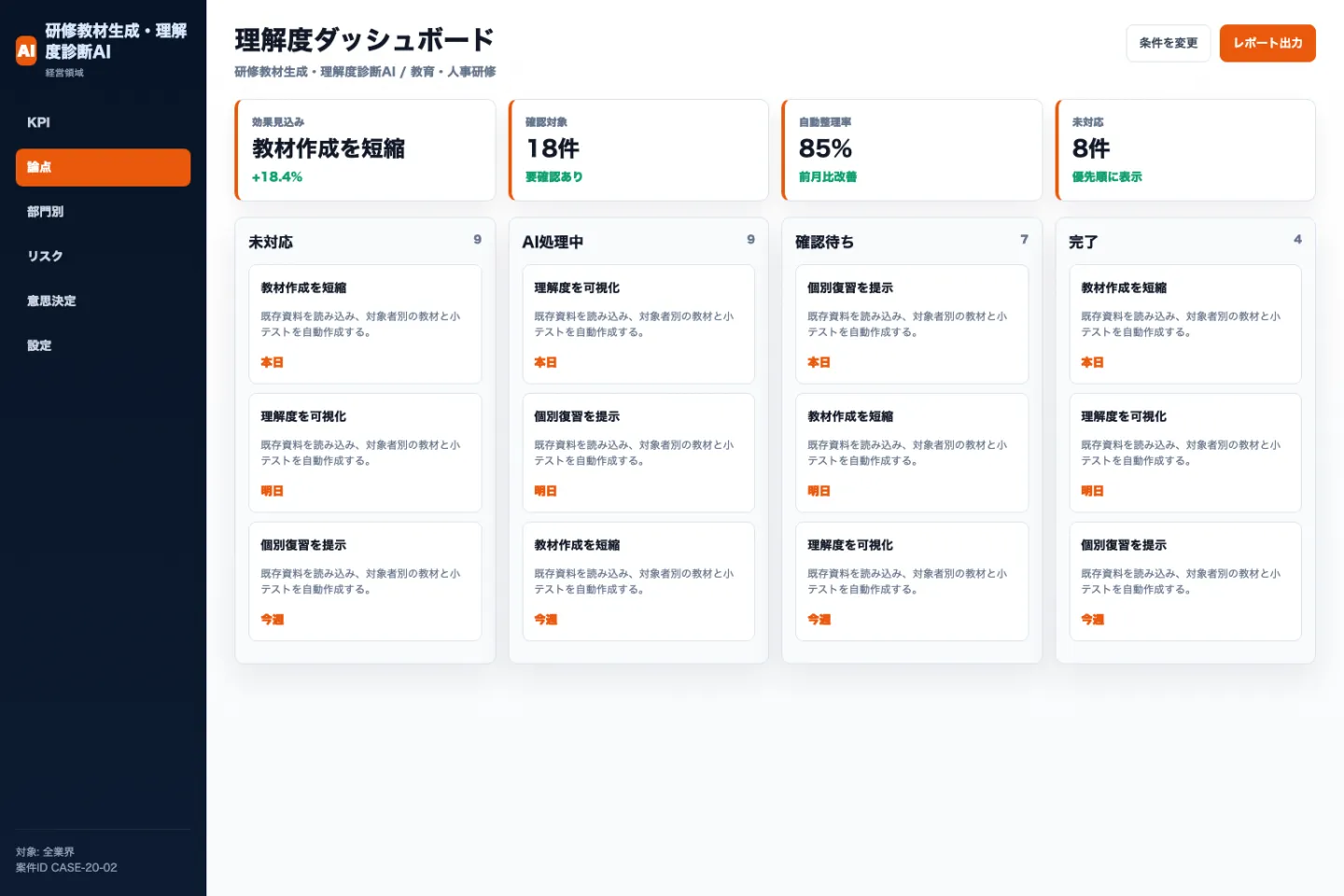Click the 対象: 全業界 footer text

coord(45,852)
